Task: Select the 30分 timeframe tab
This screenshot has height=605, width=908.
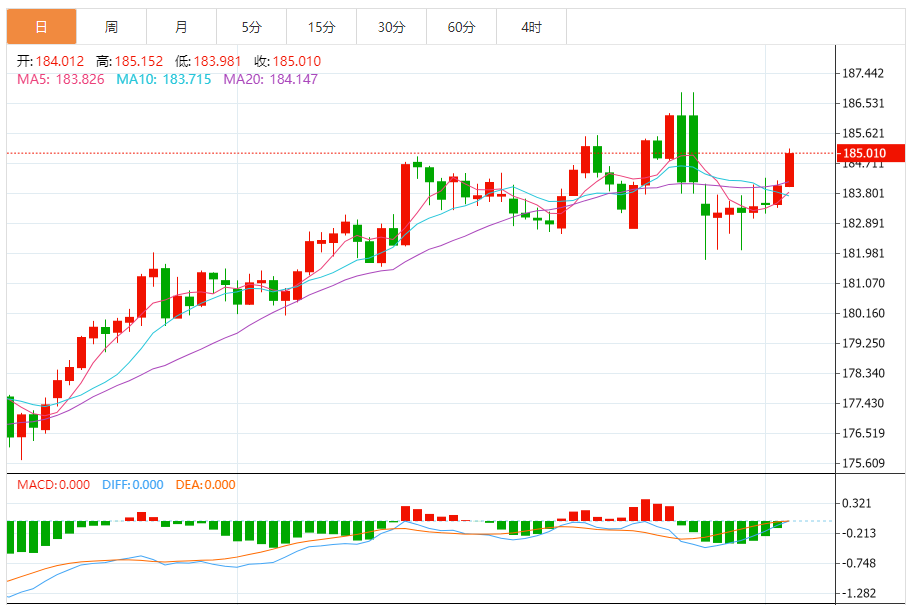Action: 391,27
